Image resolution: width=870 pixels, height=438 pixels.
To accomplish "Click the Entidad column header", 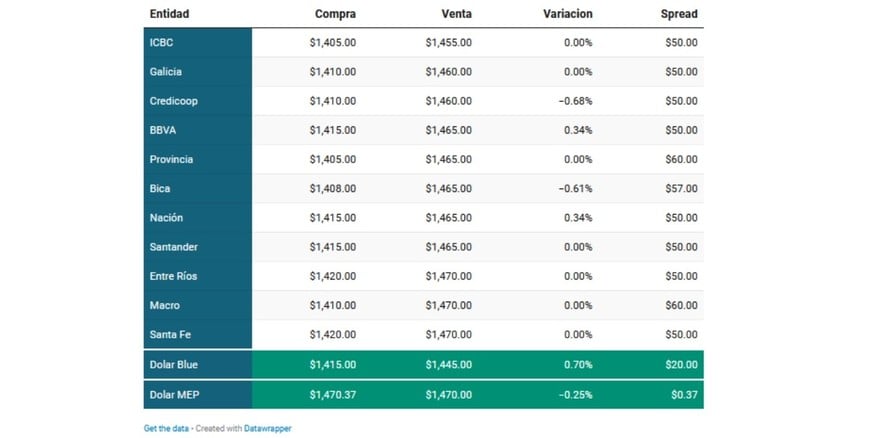I will tap(170, 14).
